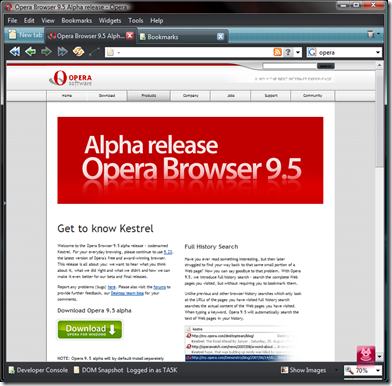Focus the search field containing 'opera'
Image resolution: width=392 pixels, height=386 pixels.
pos(345,53)
